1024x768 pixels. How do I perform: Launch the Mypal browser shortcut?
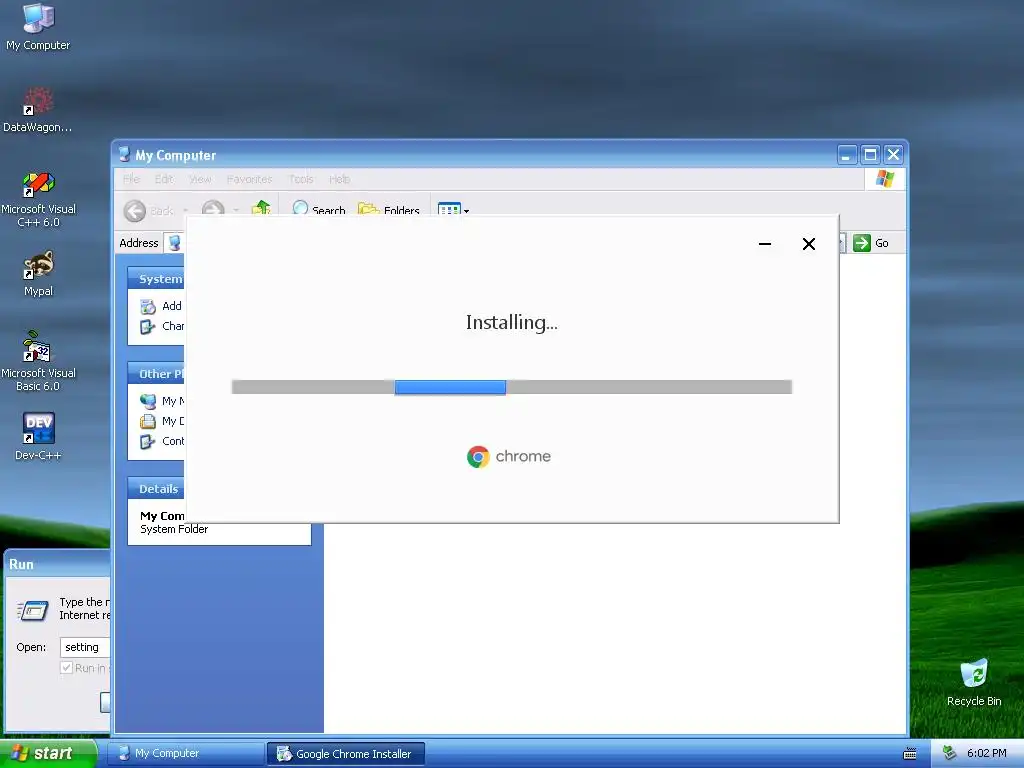[x=38, y=274]
